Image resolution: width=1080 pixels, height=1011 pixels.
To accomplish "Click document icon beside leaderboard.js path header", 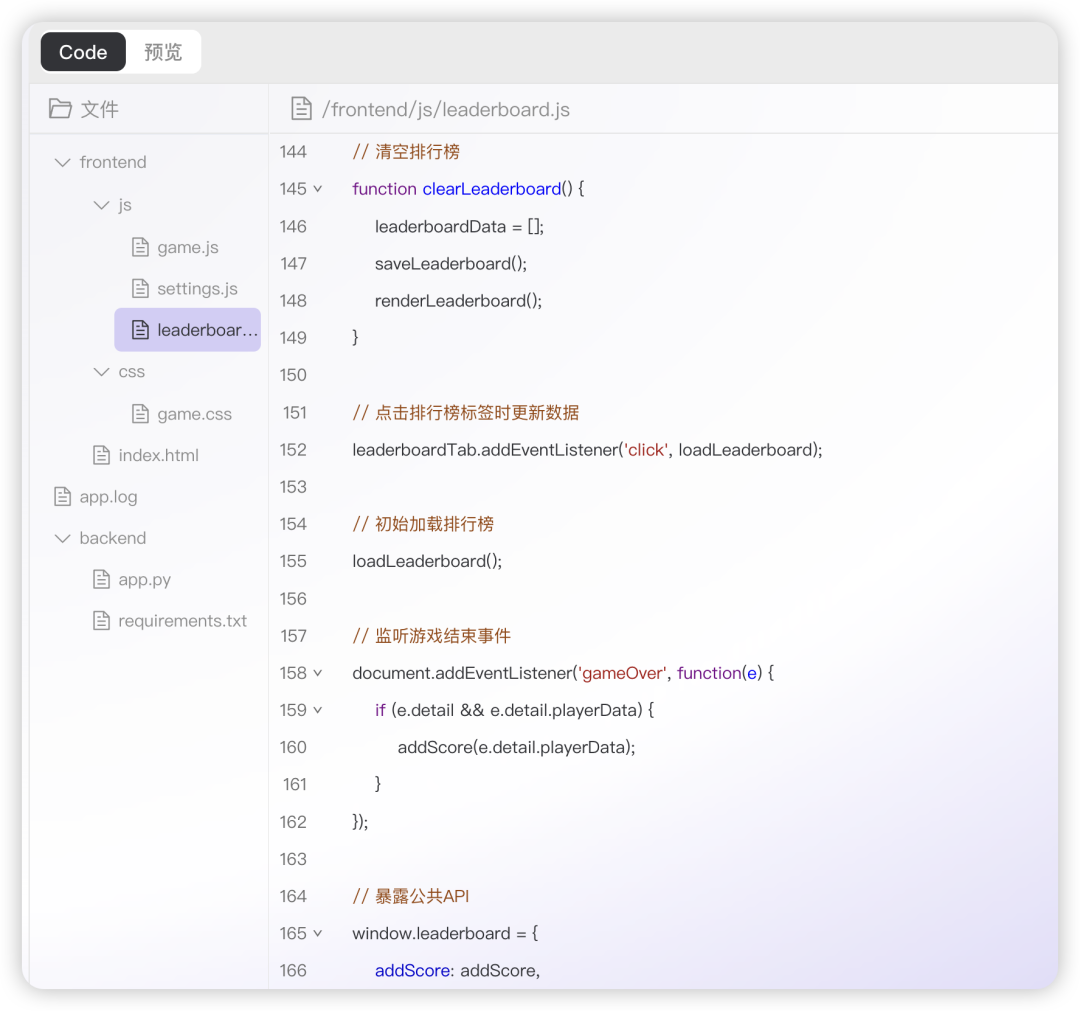I will [x=300, y=109].
